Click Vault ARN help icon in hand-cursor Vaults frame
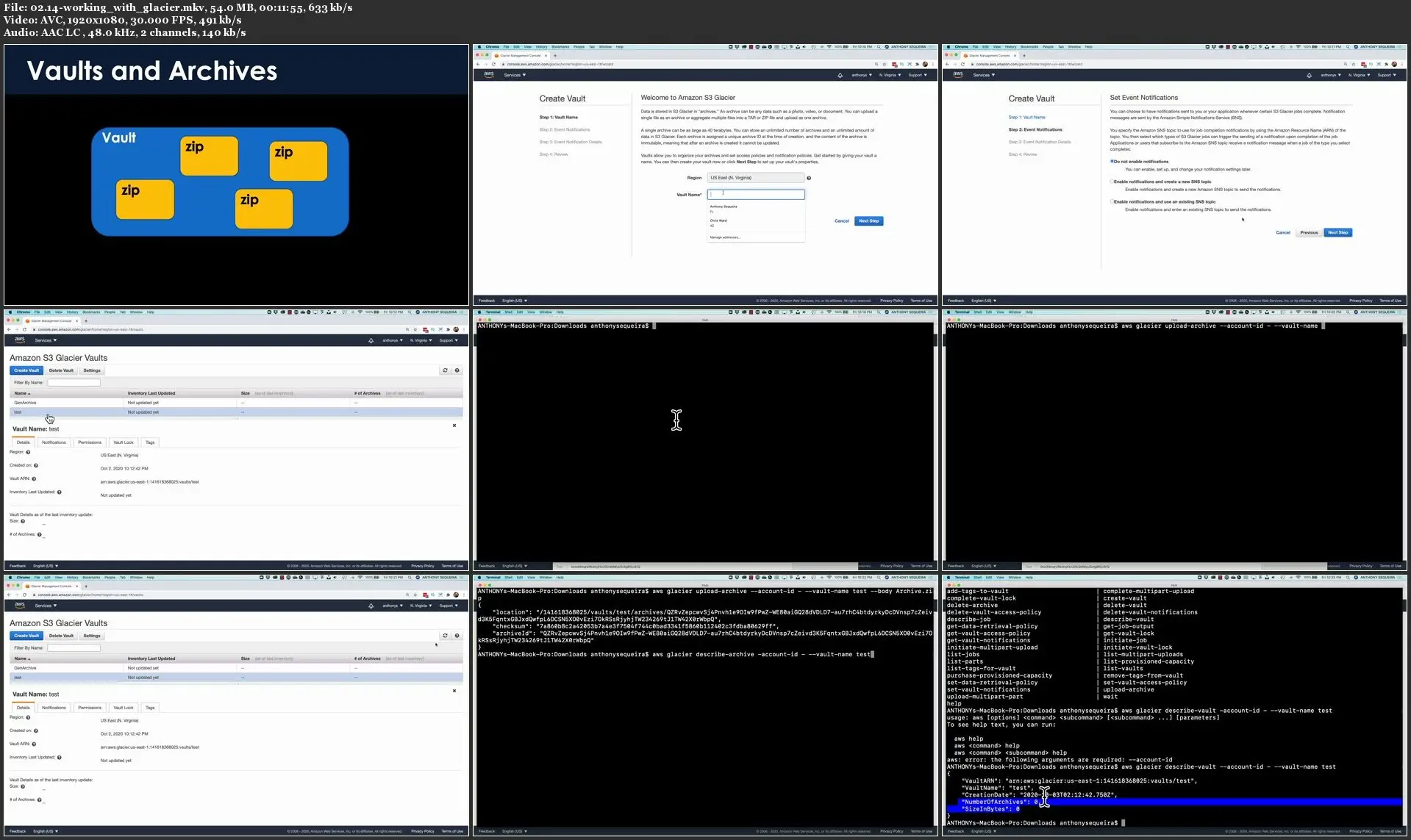The height and width of the screenshot is (840, 1411). tap(34, 478)
